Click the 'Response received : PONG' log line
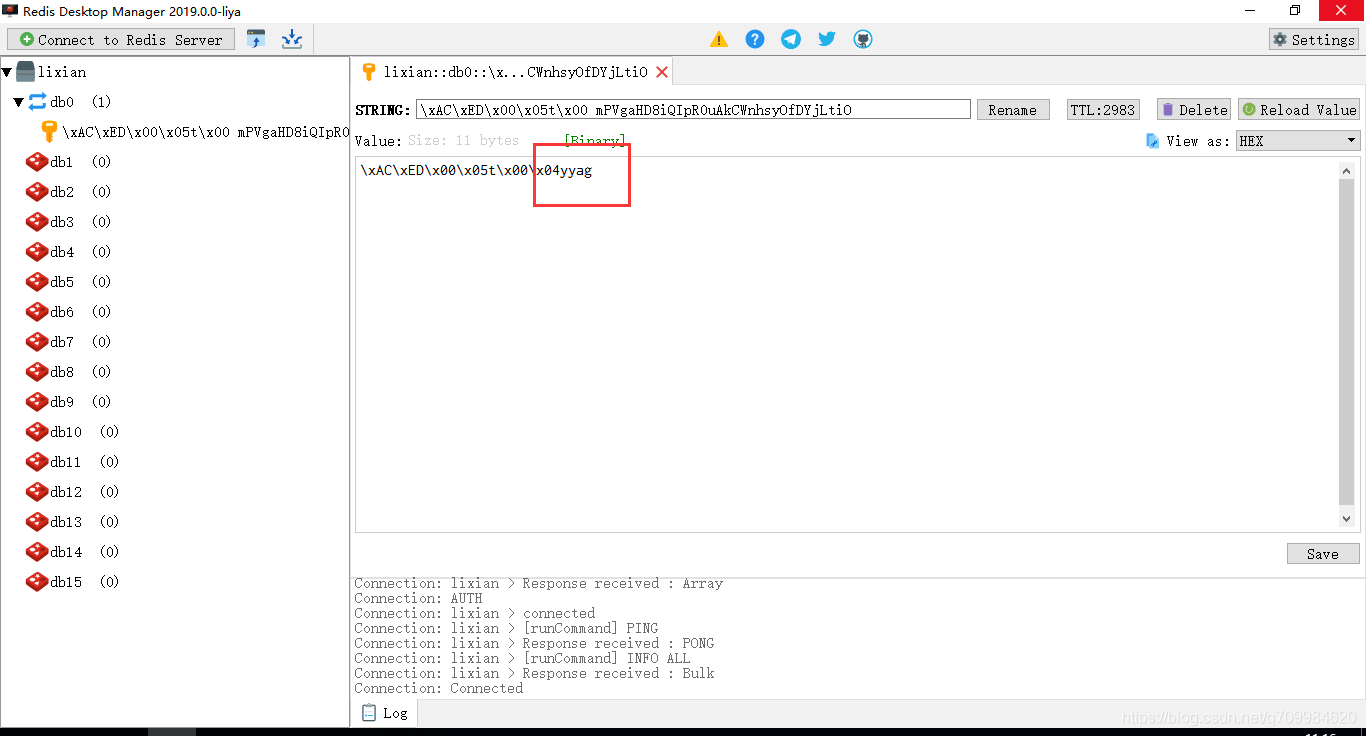This screenshot has width=1366, height=736. point(534,643)
